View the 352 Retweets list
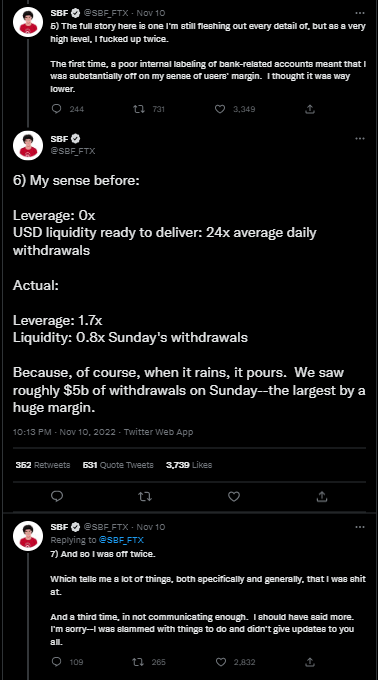The height and width of the screenshot is (680, 378). 43,465
